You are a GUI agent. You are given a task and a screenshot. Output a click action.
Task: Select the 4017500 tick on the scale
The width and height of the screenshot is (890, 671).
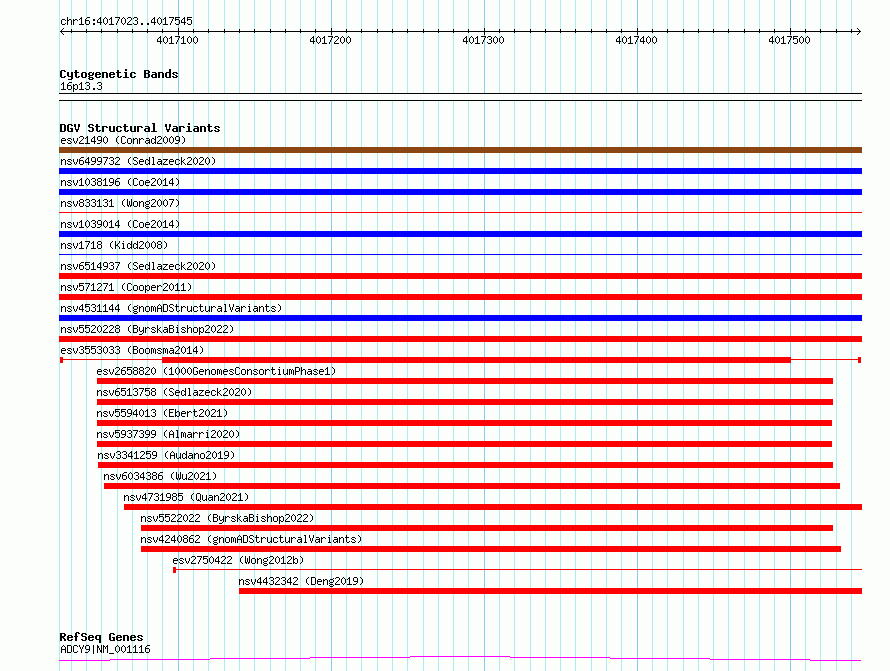tap(789, 40)
